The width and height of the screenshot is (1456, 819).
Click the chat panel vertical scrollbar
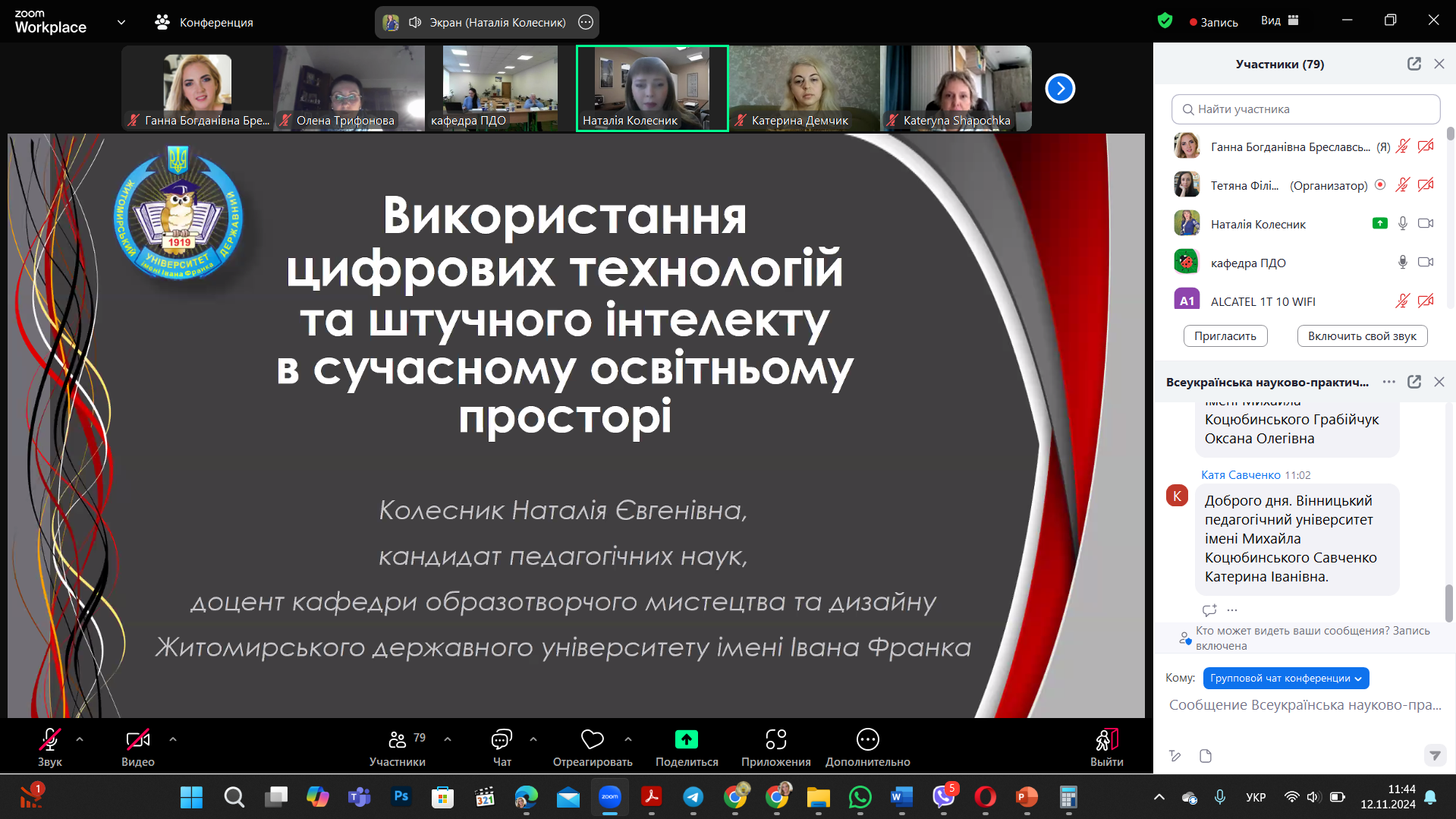click(x=1448, y=603)
